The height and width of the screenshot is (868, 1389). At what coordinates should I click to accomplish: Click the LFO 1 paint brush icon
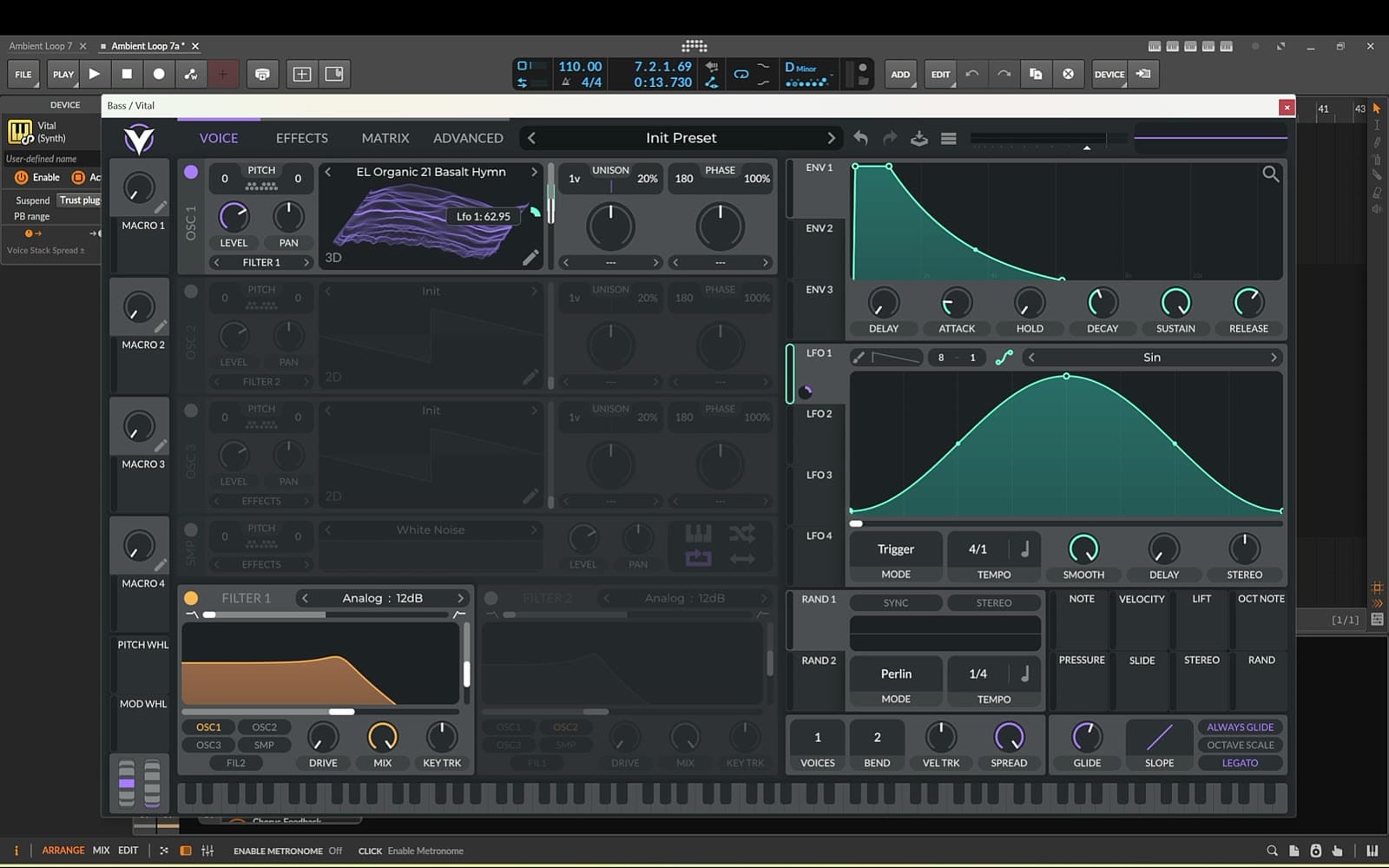coord(859,358)
